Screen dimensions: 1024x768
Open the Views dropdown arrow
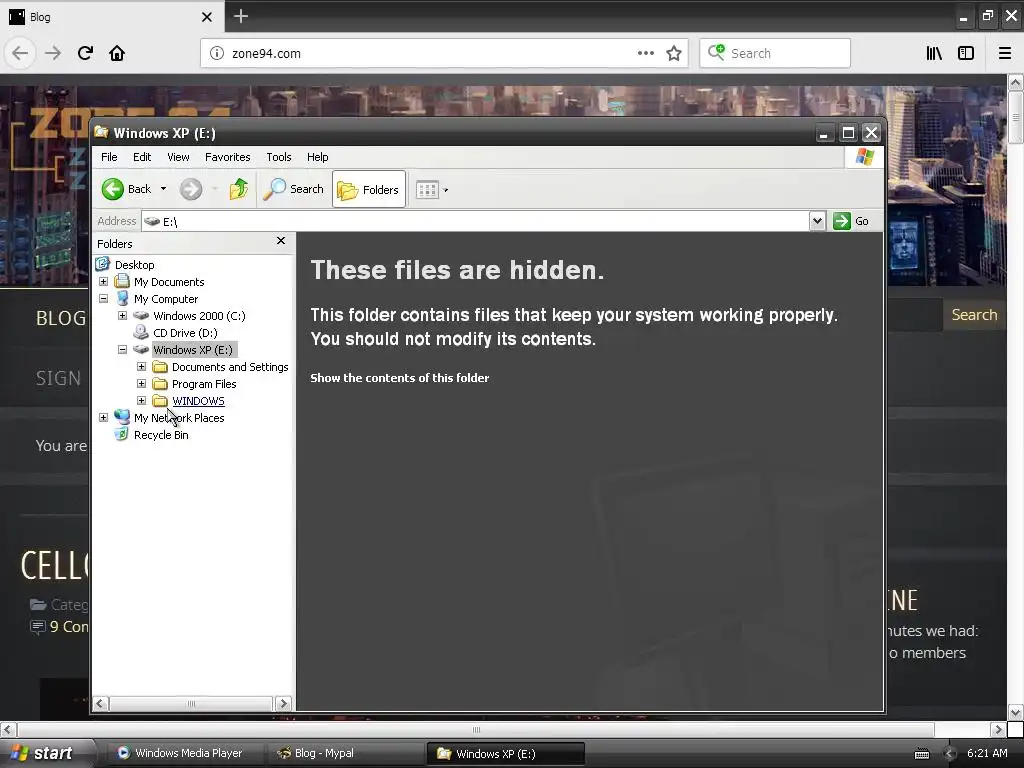click(446, 191)
